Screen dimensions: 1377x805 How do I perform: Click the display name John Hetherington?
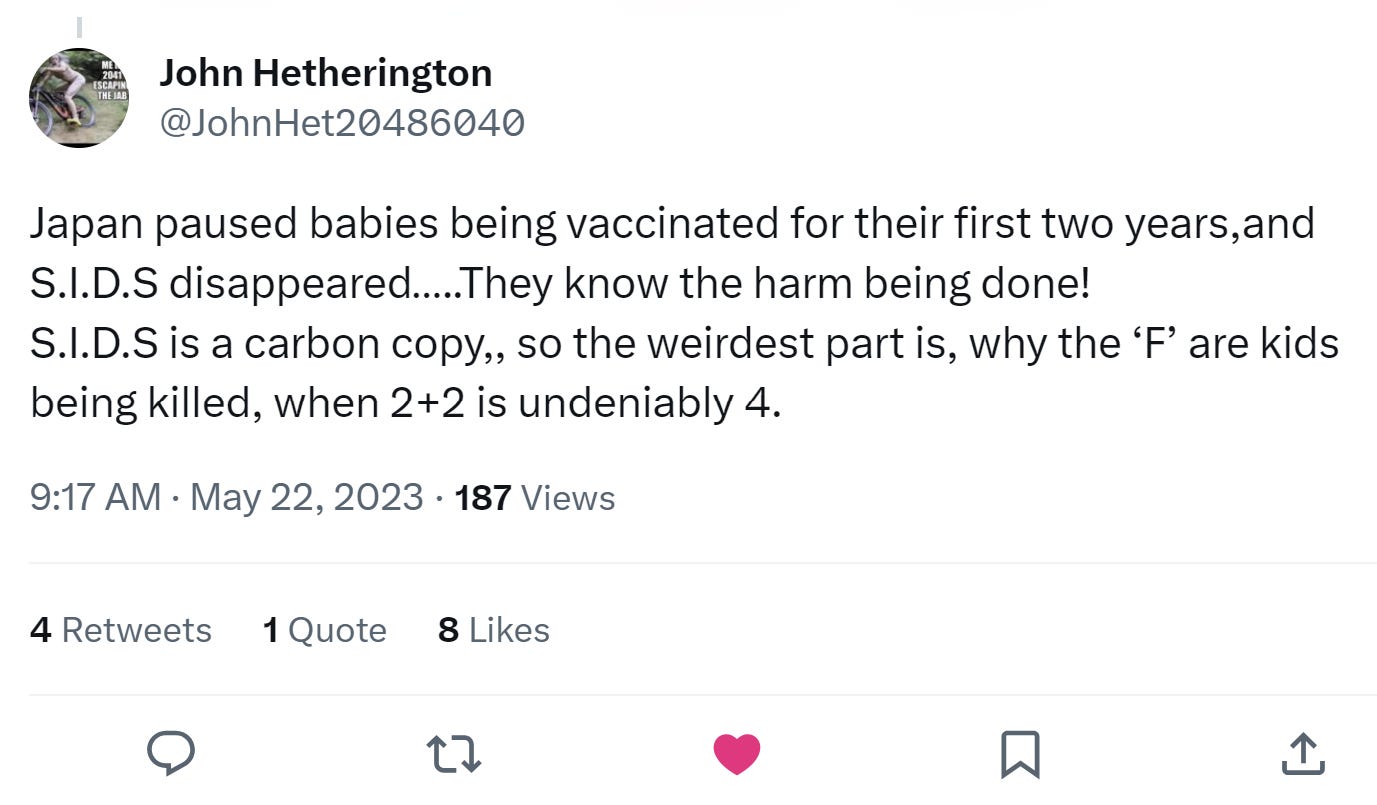coord(326,72)
